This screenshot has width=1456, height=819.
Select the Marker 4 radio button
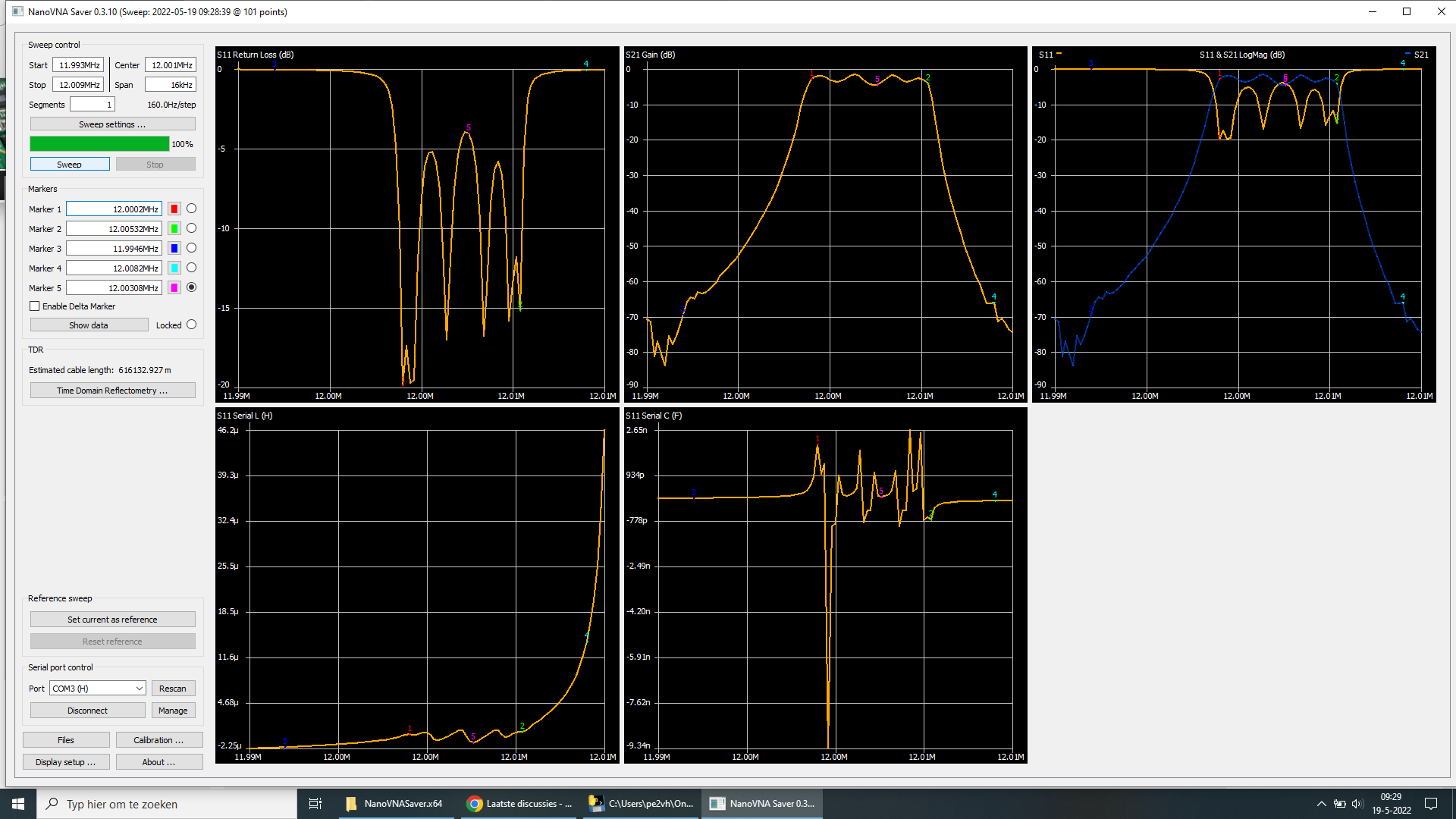click(x=191, y=268)
